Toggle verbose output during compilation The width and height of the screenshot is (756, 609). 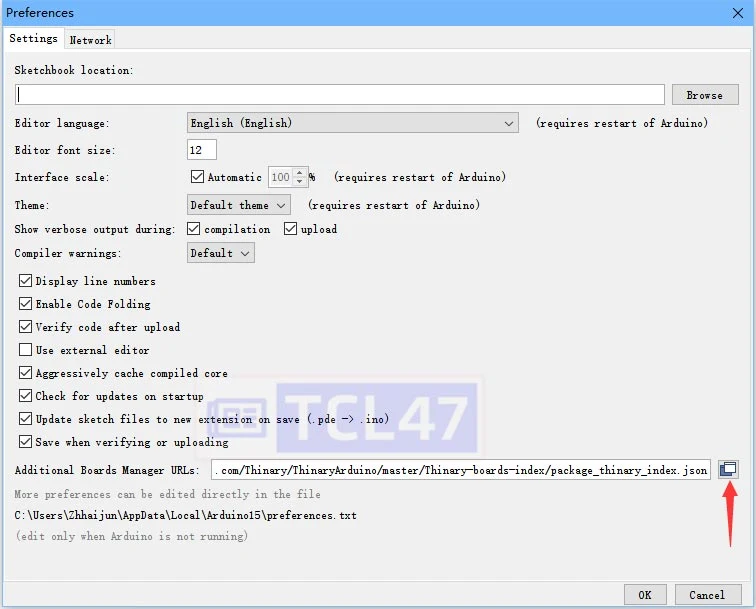[x=193, y=229]
